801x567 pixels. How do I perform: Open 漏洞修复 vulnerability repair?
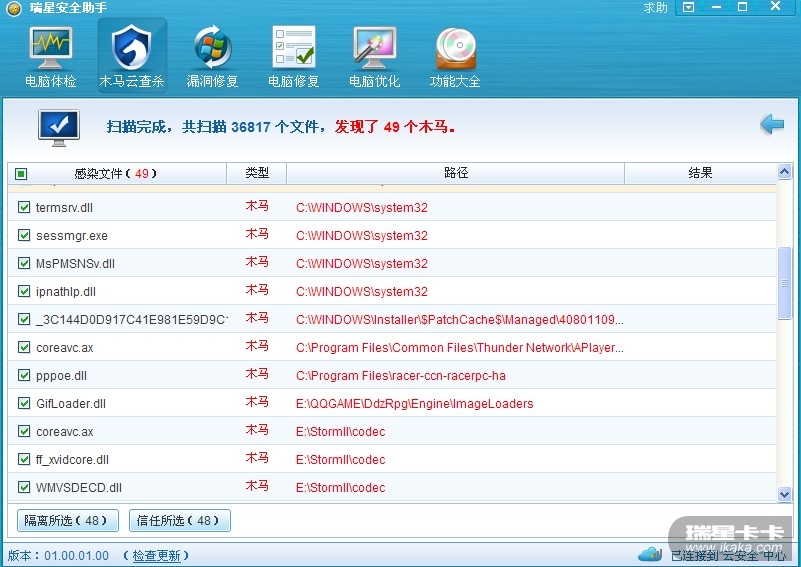pos(213,57)
